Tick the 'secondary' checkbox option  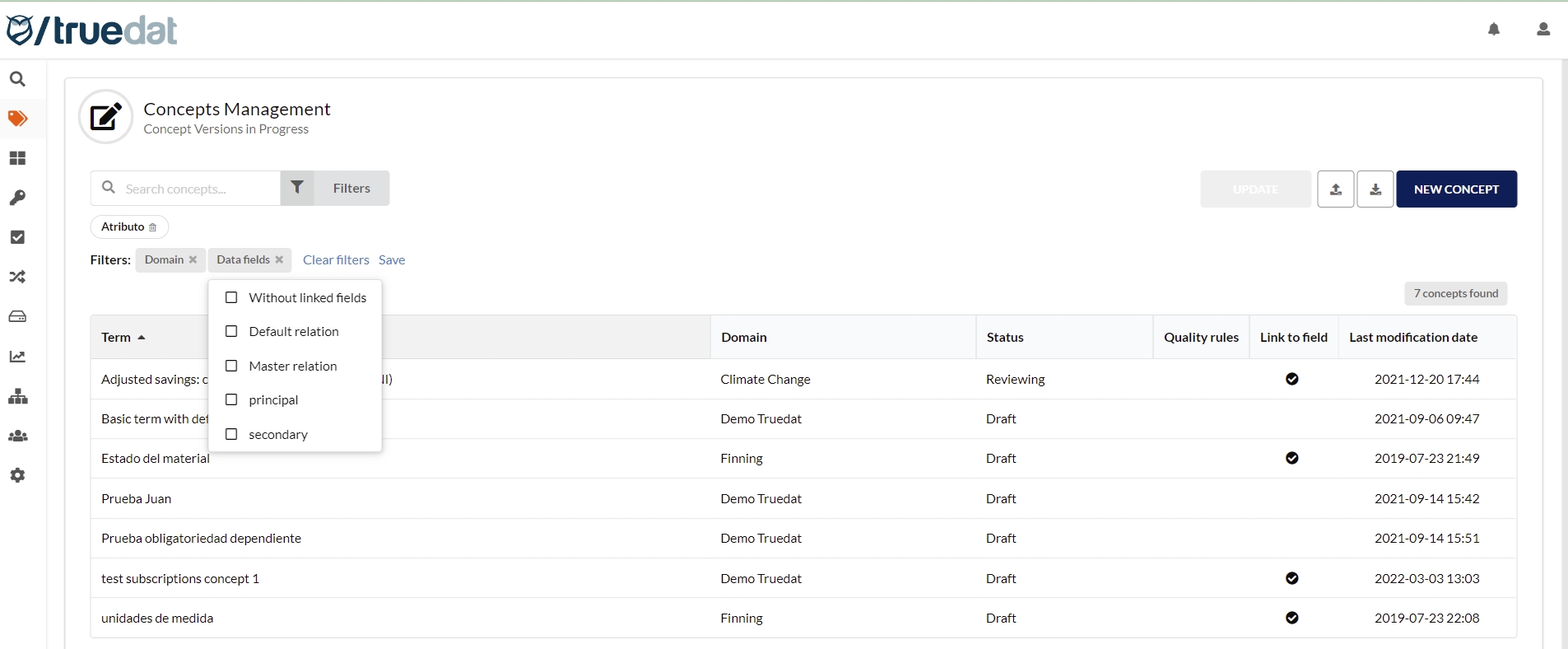point(231,434)
